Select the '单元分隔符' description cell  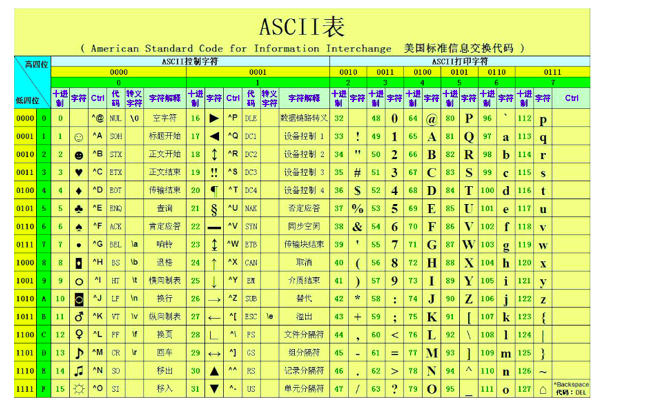304,389
